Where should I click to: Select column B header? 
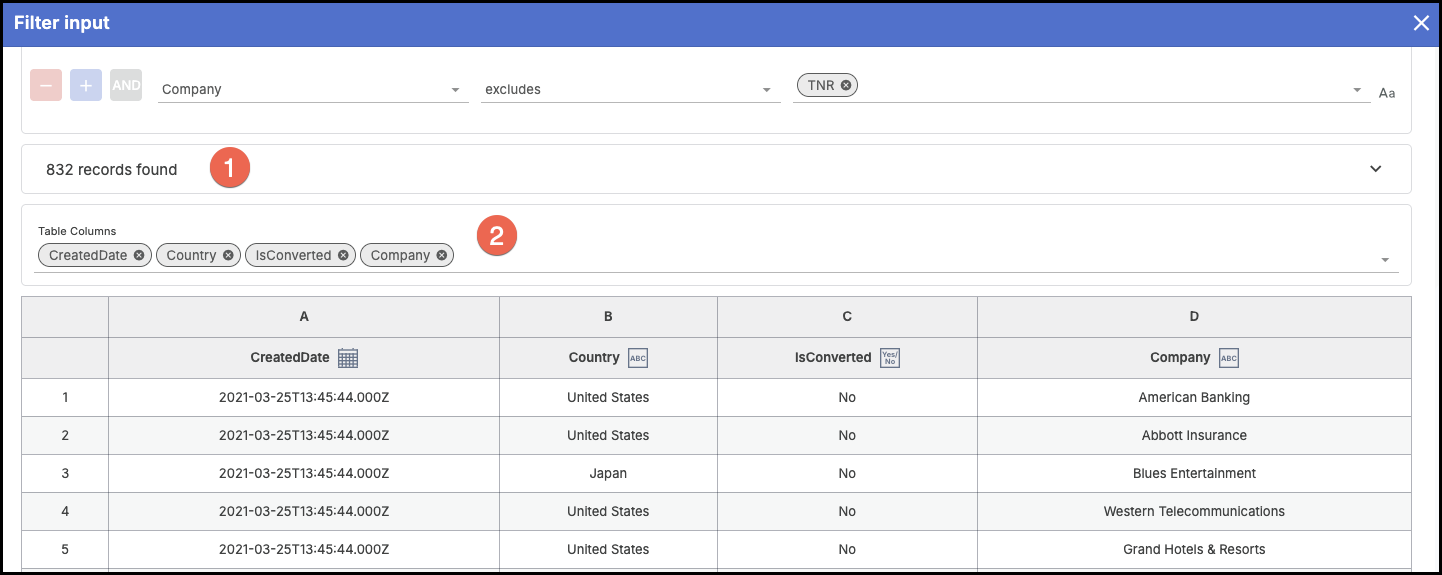608,316
